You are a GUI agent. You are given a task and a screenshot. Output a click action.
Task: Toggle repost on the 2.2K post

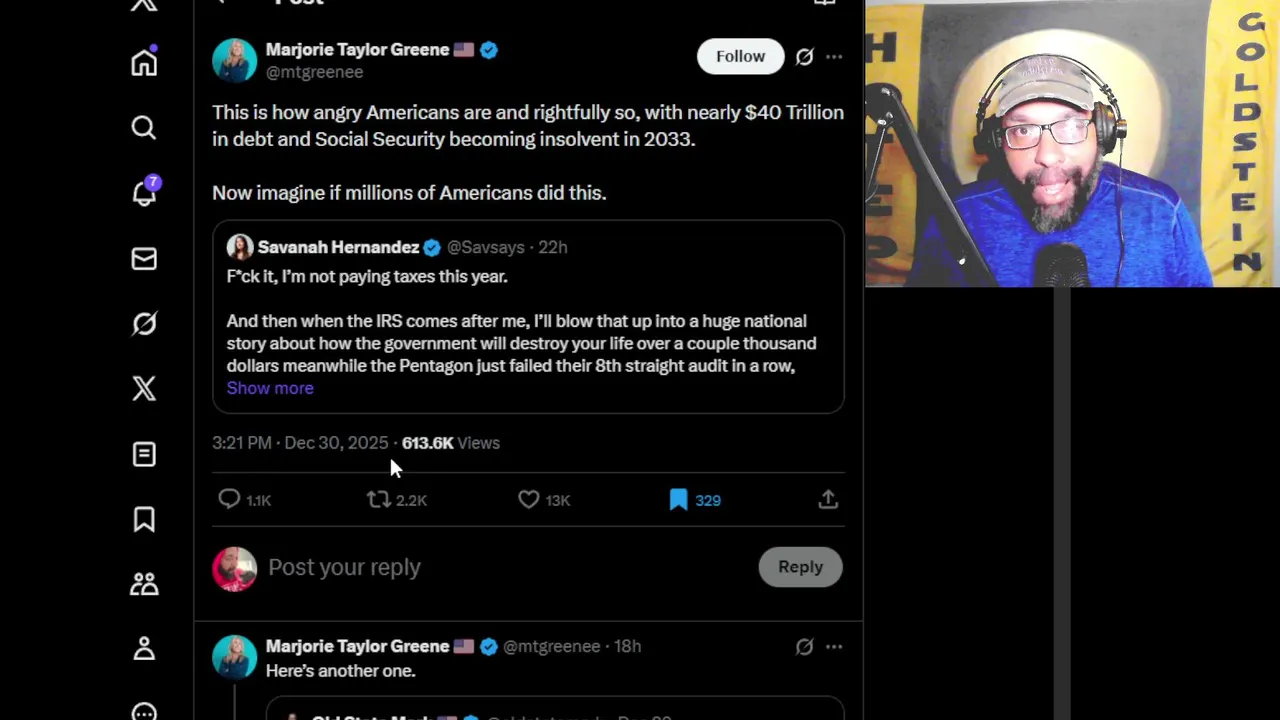click(379, 499)
